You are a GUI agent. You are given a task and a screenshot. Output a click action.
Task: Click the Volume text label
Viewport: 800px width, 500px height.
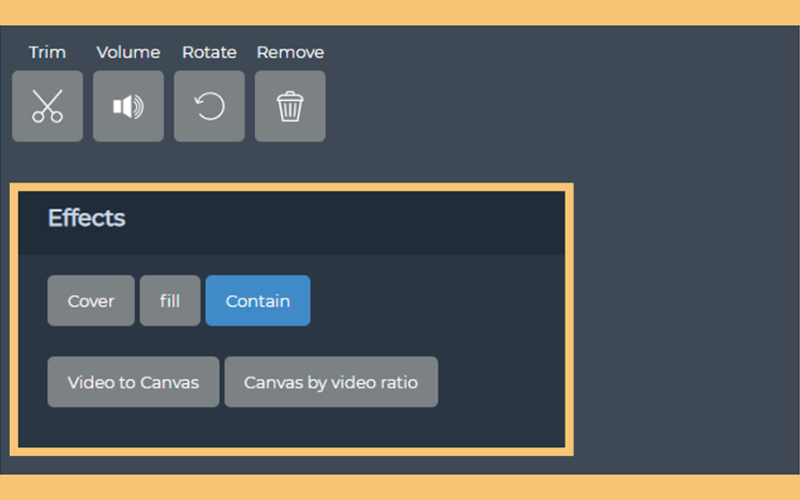[x=128, y=52]
